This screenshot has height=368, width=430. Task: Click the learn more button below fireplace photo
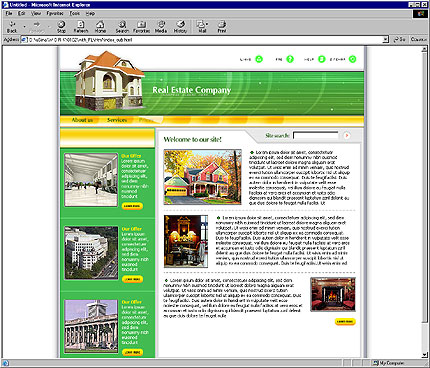click(345, 322)
